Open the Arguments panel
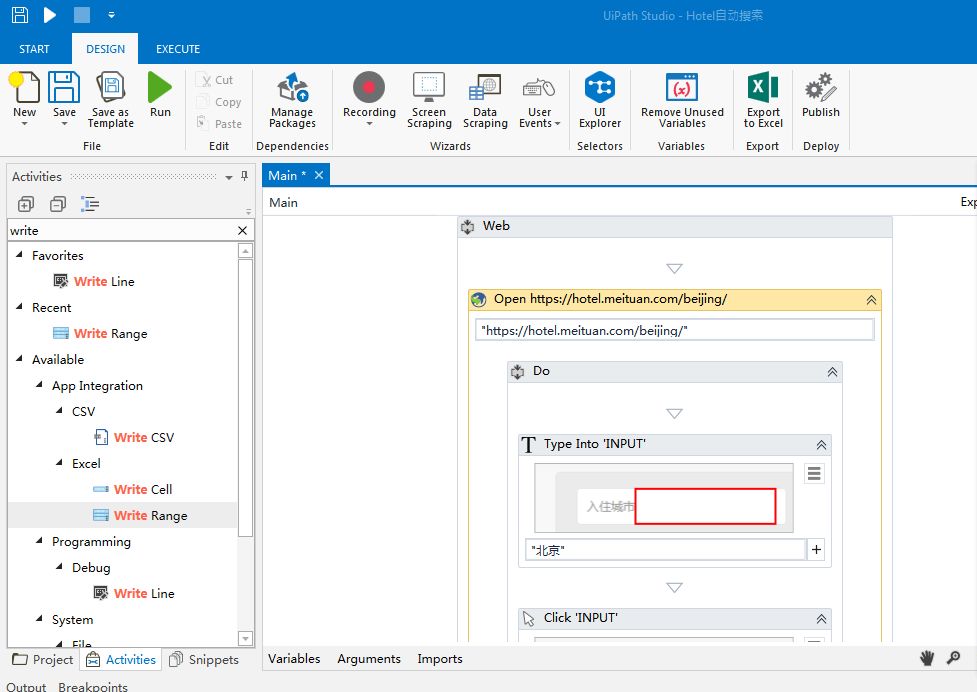The height and width of the screenshot is (692, 977). [369, 659]
